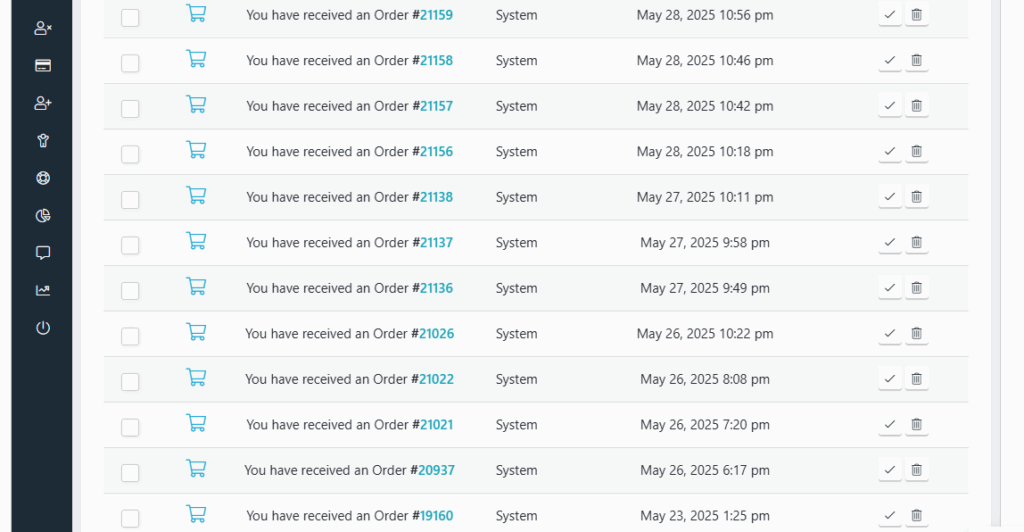Image resolution: width=1024 pixels, height=532 pixels.
Task: Open the pie chart reports sidebar icon
Action: coord(42,216)
